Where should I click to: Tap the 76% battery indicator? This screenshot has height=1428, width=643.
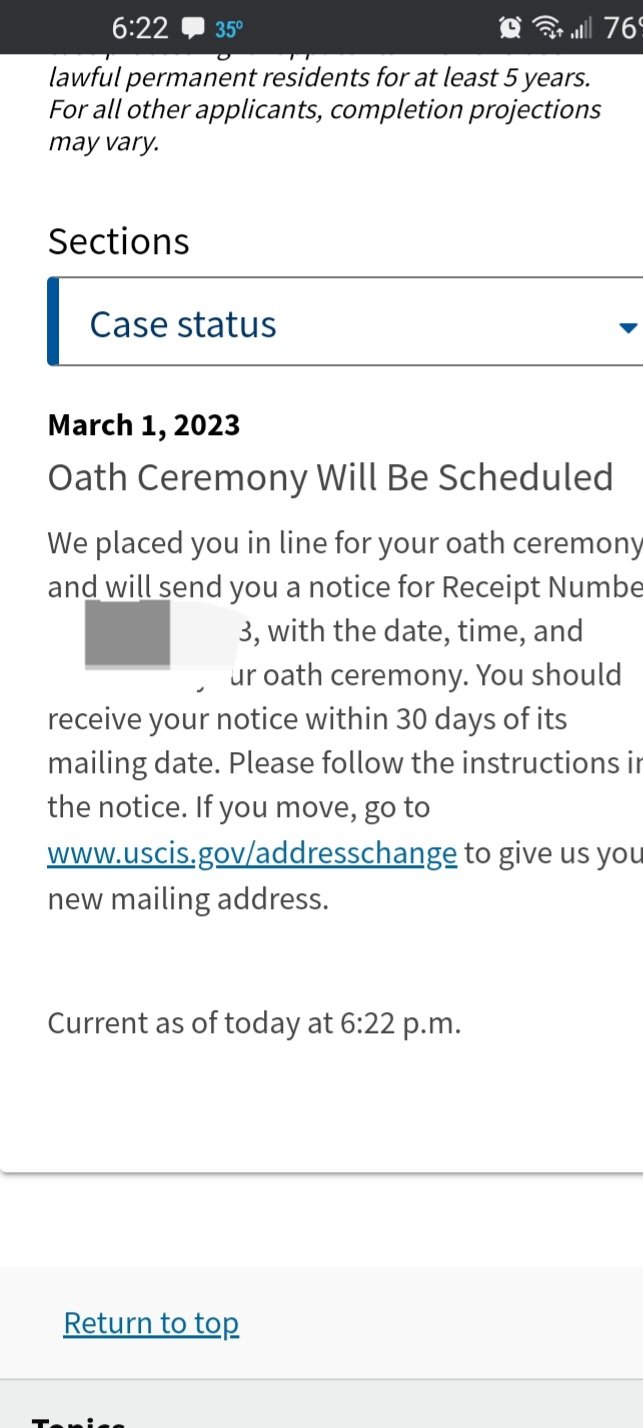coord(623,27)
